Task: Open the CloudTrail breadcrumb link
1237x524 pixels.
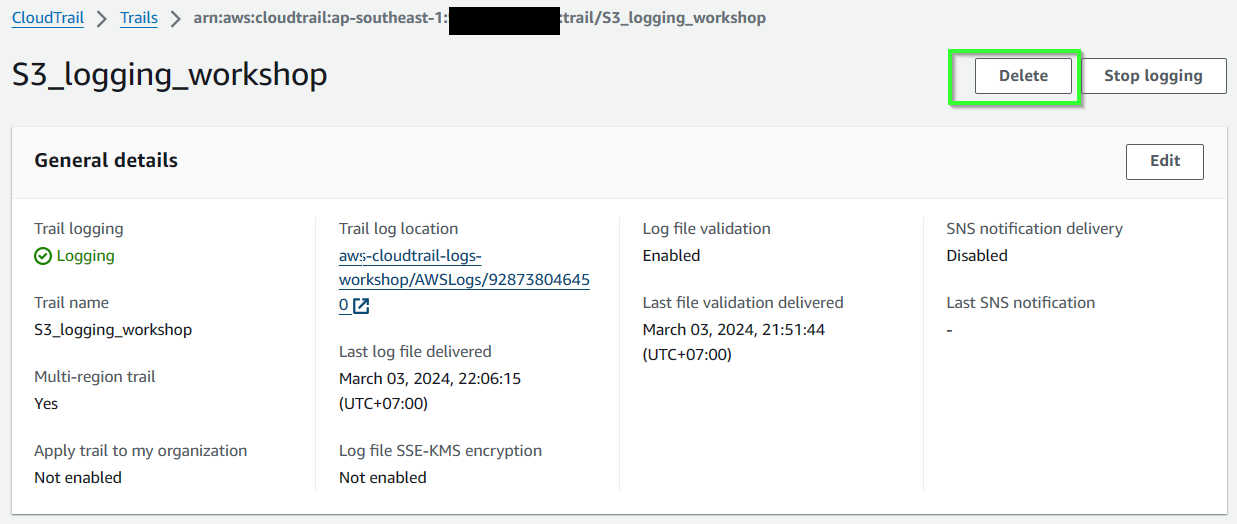Action: pyautogui.click(x=48, y=18)
